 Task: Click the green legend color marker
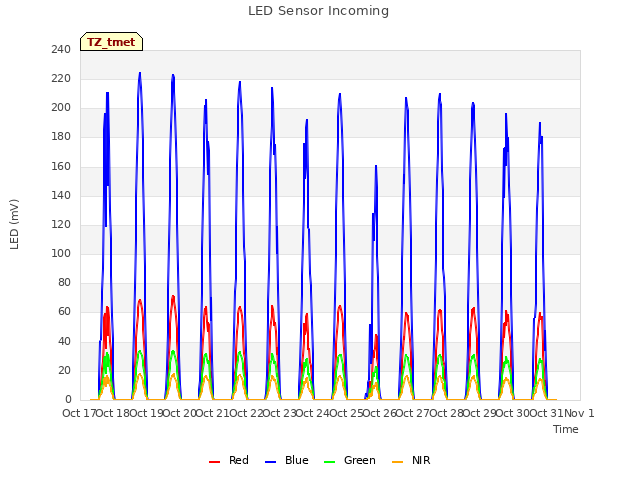[329, 462]
